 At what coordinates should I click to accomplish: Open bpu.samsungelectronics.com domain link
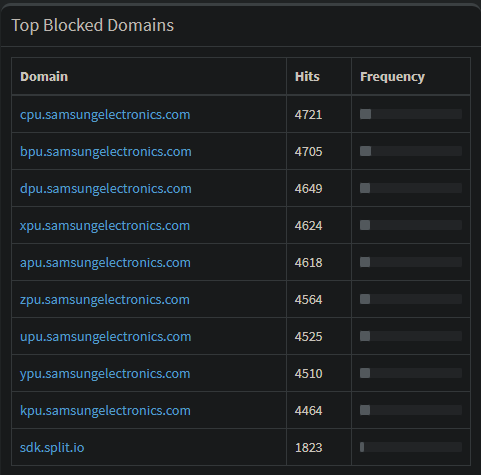pyautogui.click(x=106, y=152)
